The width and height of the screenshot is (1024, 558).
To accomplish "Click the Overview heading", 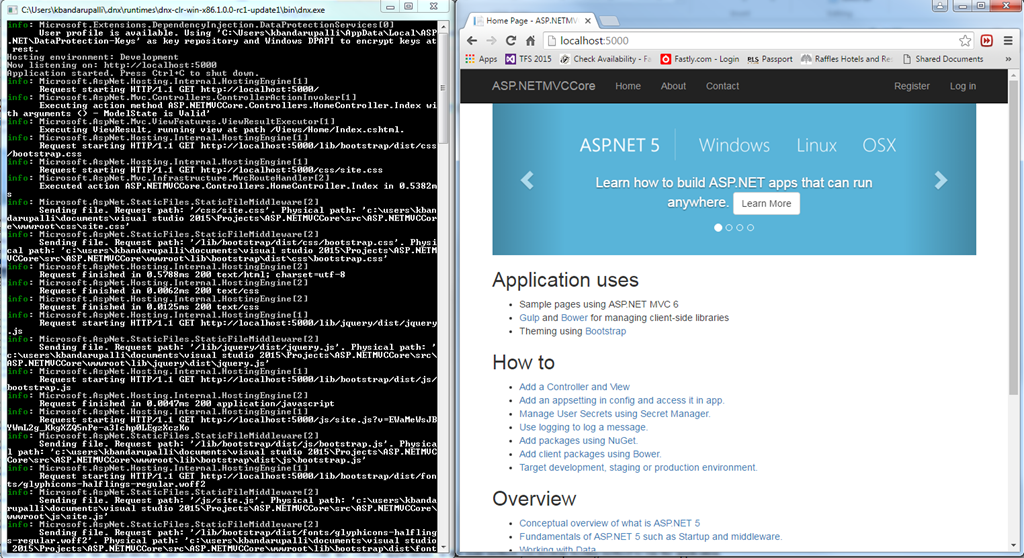I will point(534,499).
